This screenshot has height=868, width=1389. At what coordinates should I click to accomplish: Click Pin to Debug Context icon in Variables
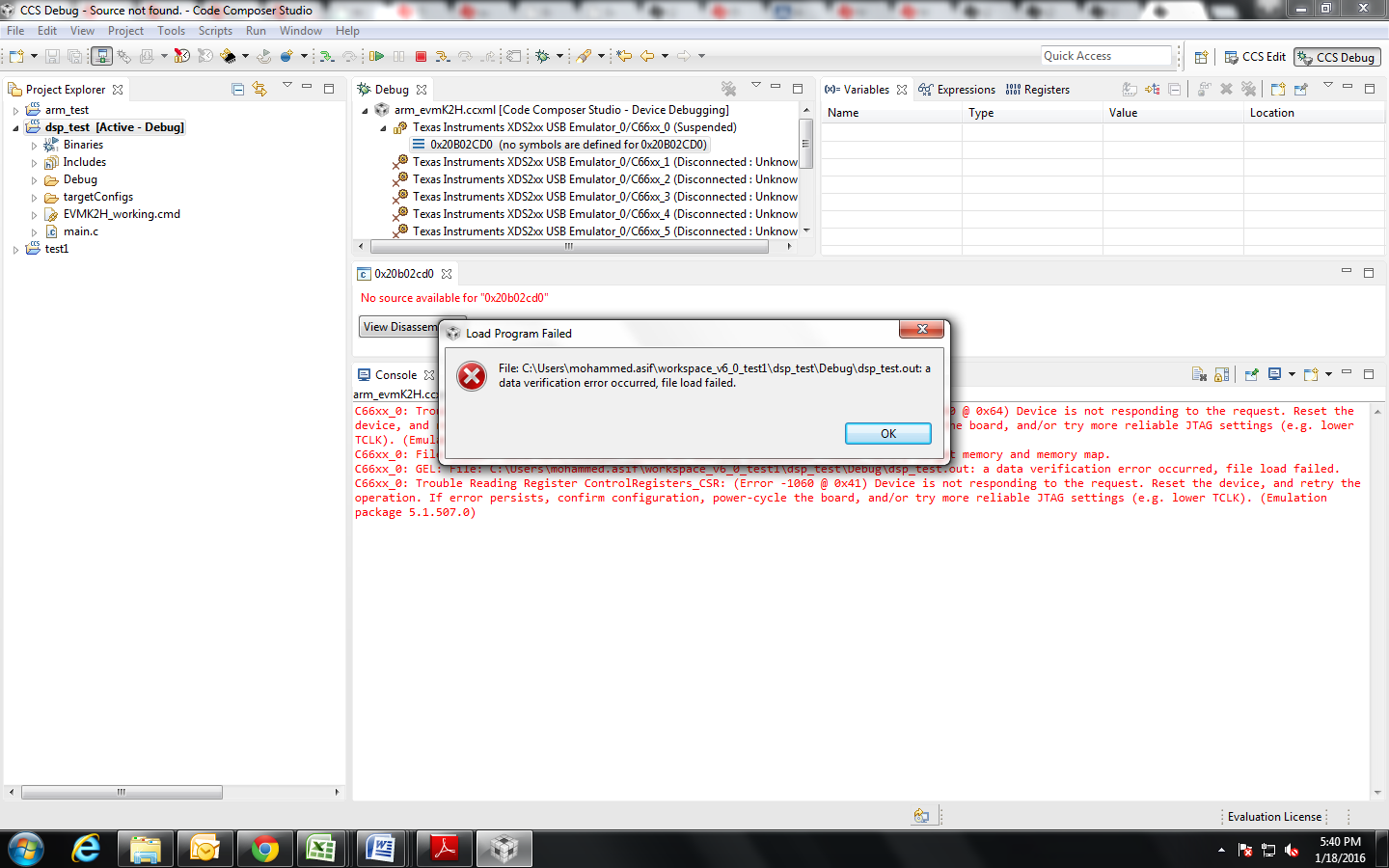(1300, 89)
